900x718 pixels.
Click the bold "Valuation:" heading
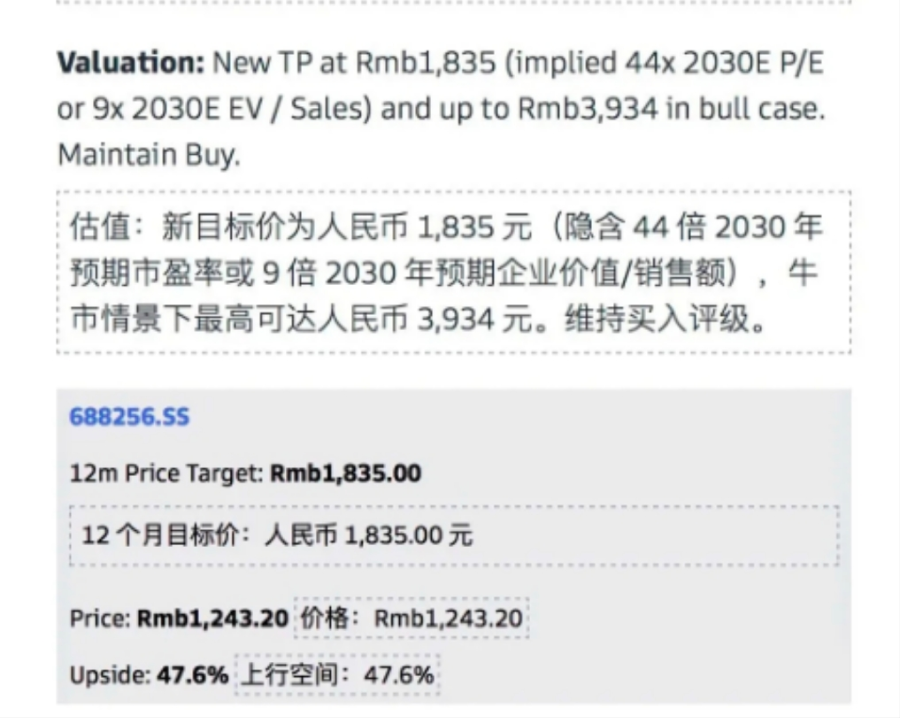click(x=130, y=63)
